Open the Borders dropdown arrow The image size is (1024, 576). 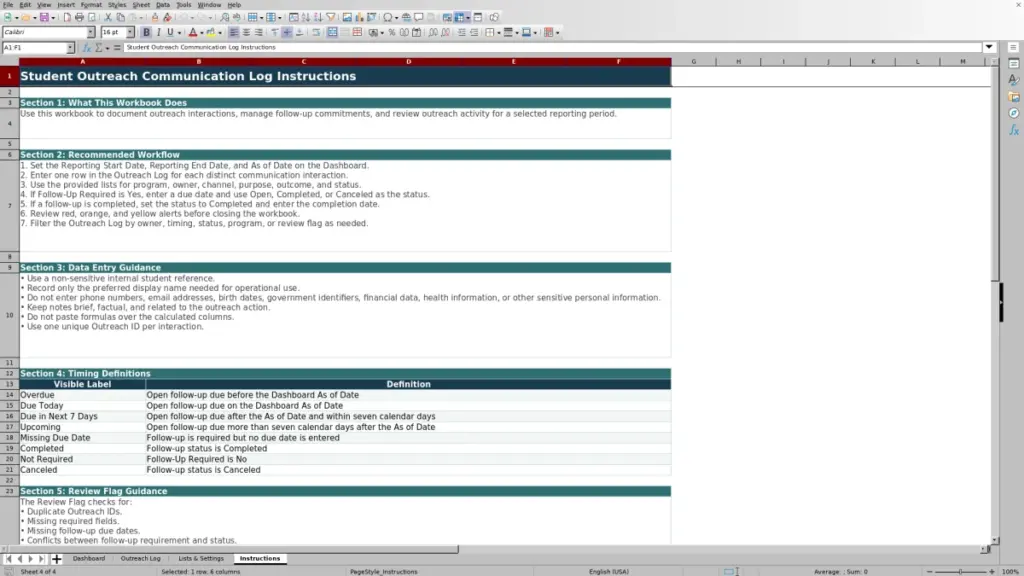(x=499, y=33)
